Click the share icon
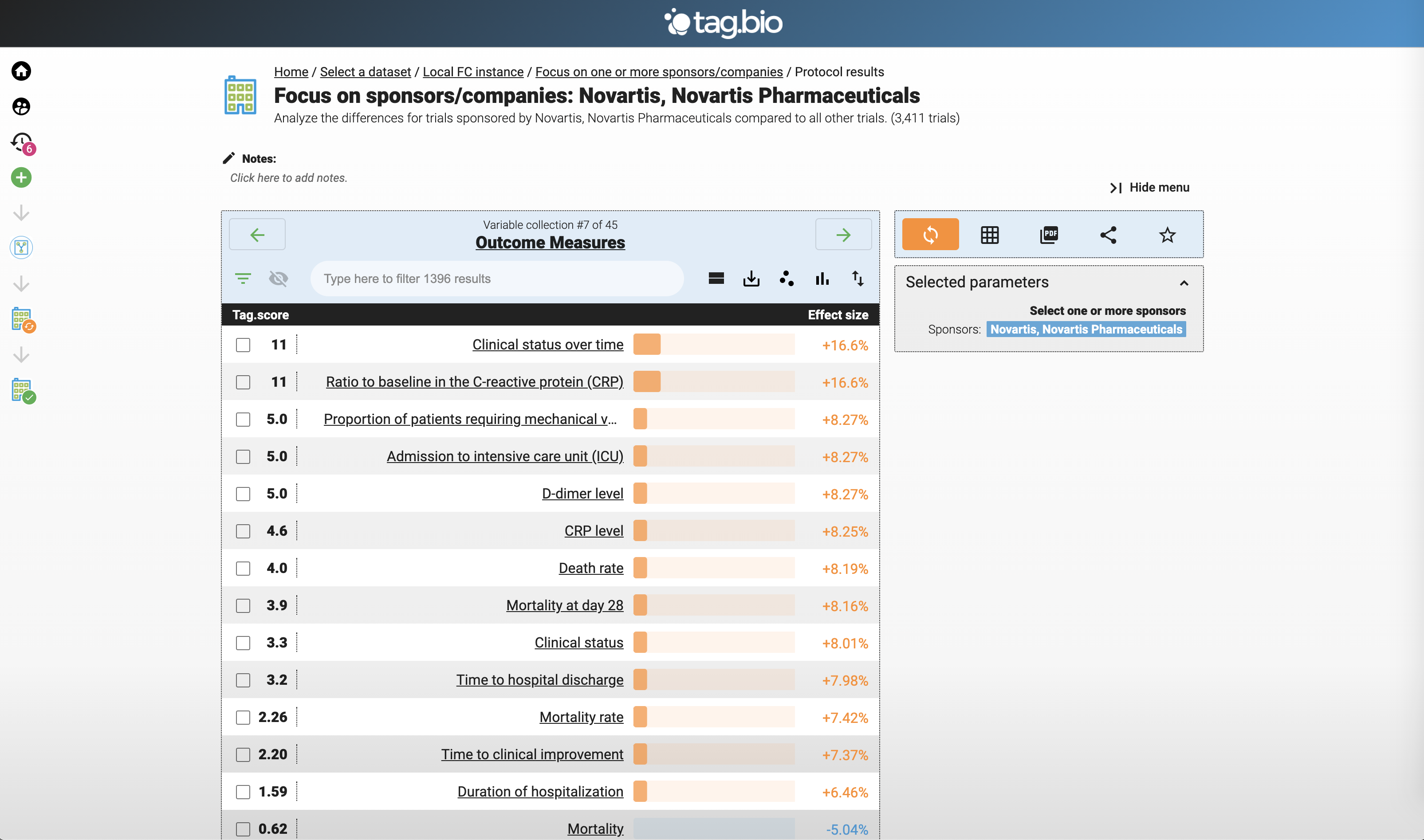This screenshot has width=1424, height=840. coord(1108,234)
